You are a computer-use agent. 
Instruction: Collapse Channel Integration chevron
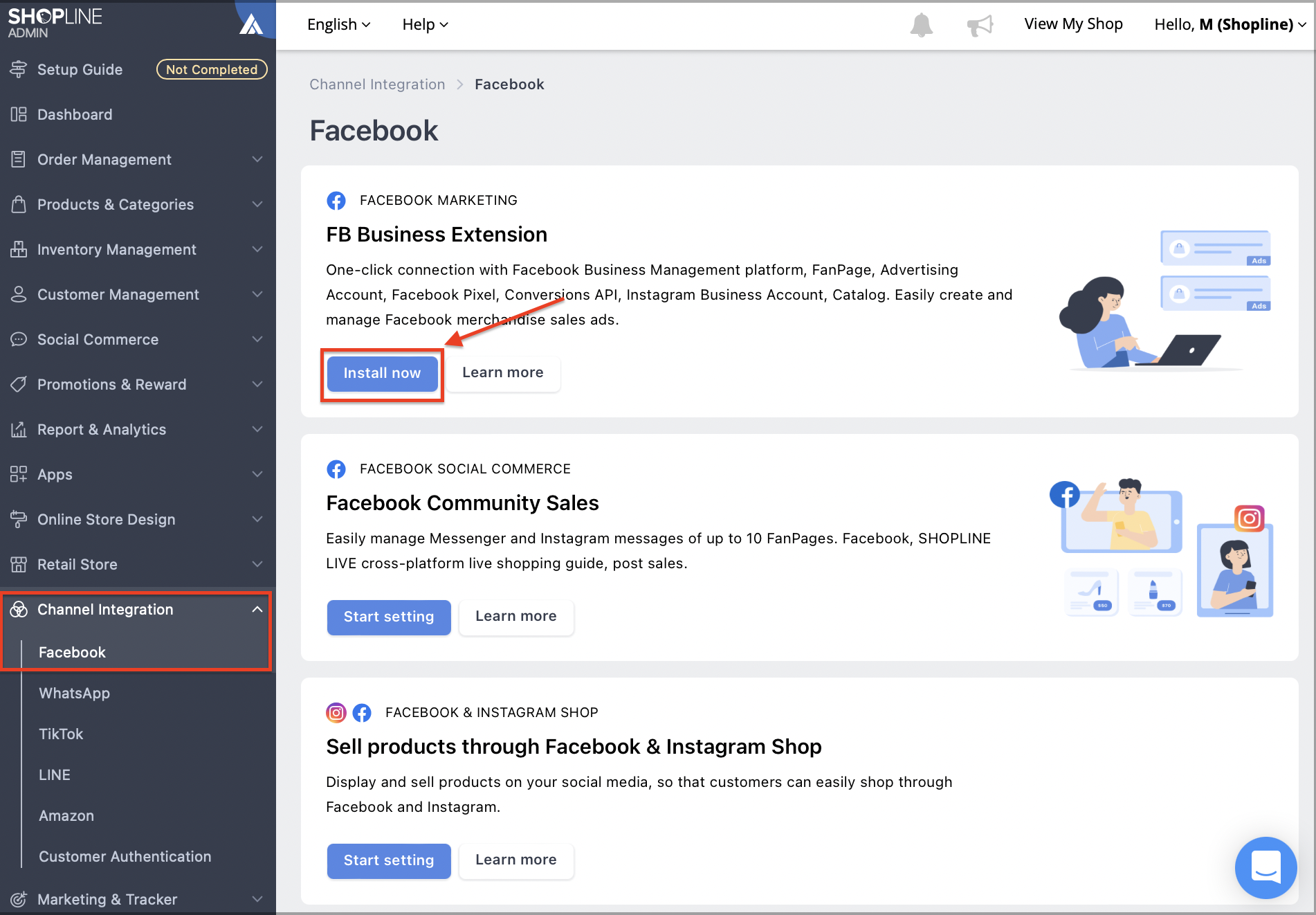[x=257, y=609]
